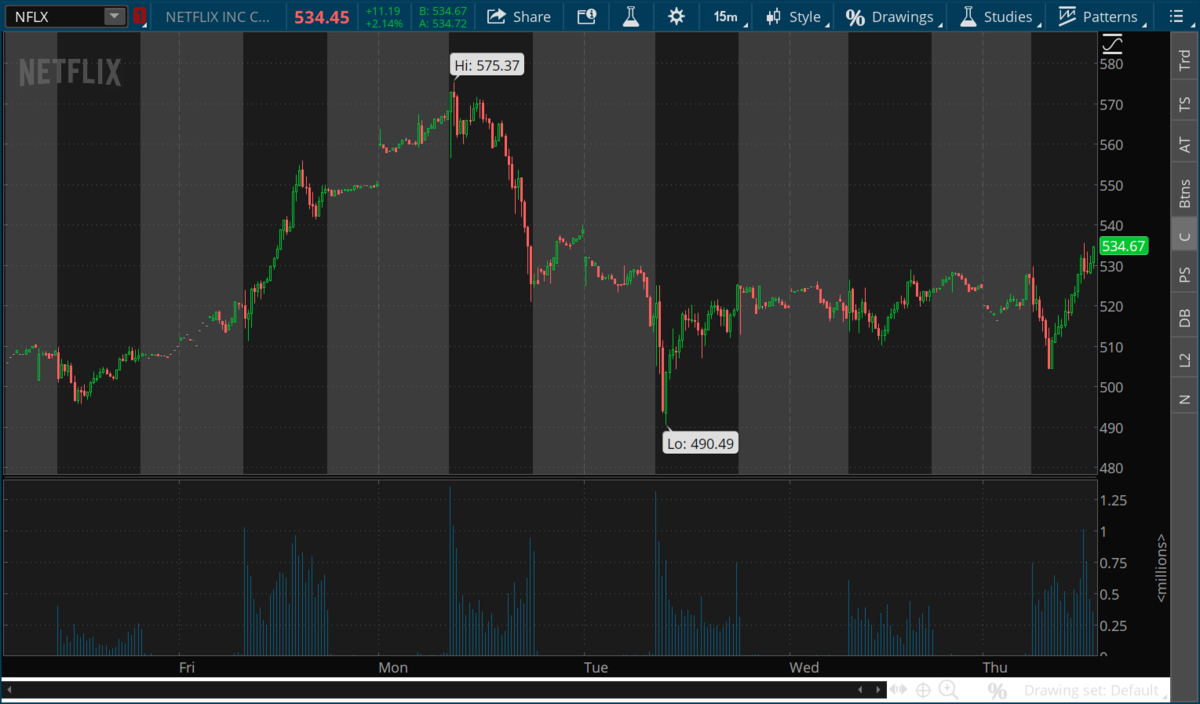Click the Mon date label on time axis
The image size is (1200, 704).
(x=394, y=667)
